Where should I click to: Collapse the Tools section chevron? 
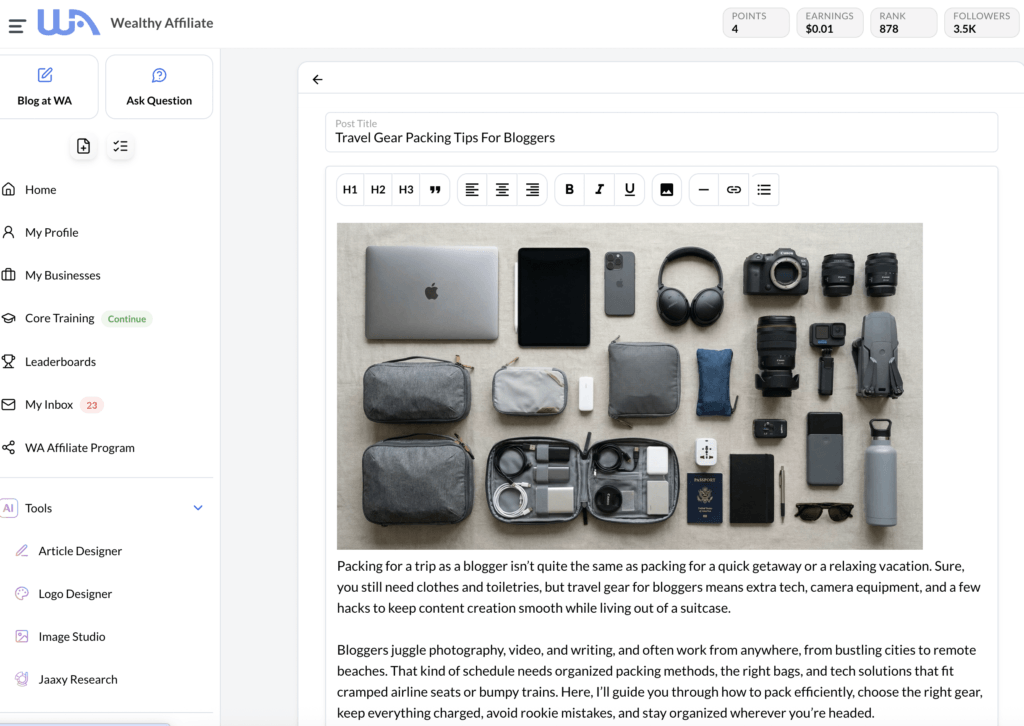[198, 508]
